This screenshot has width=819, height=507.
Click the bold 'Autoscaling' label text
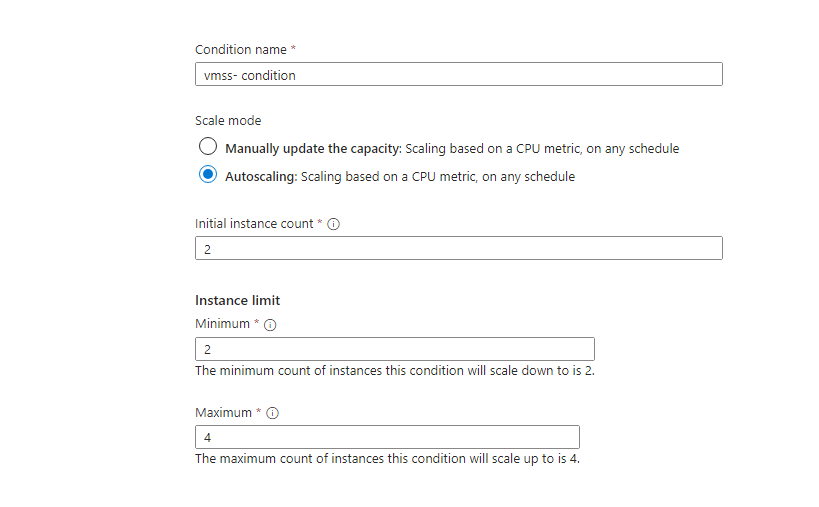pyautogui.click(x=260, y=177)
